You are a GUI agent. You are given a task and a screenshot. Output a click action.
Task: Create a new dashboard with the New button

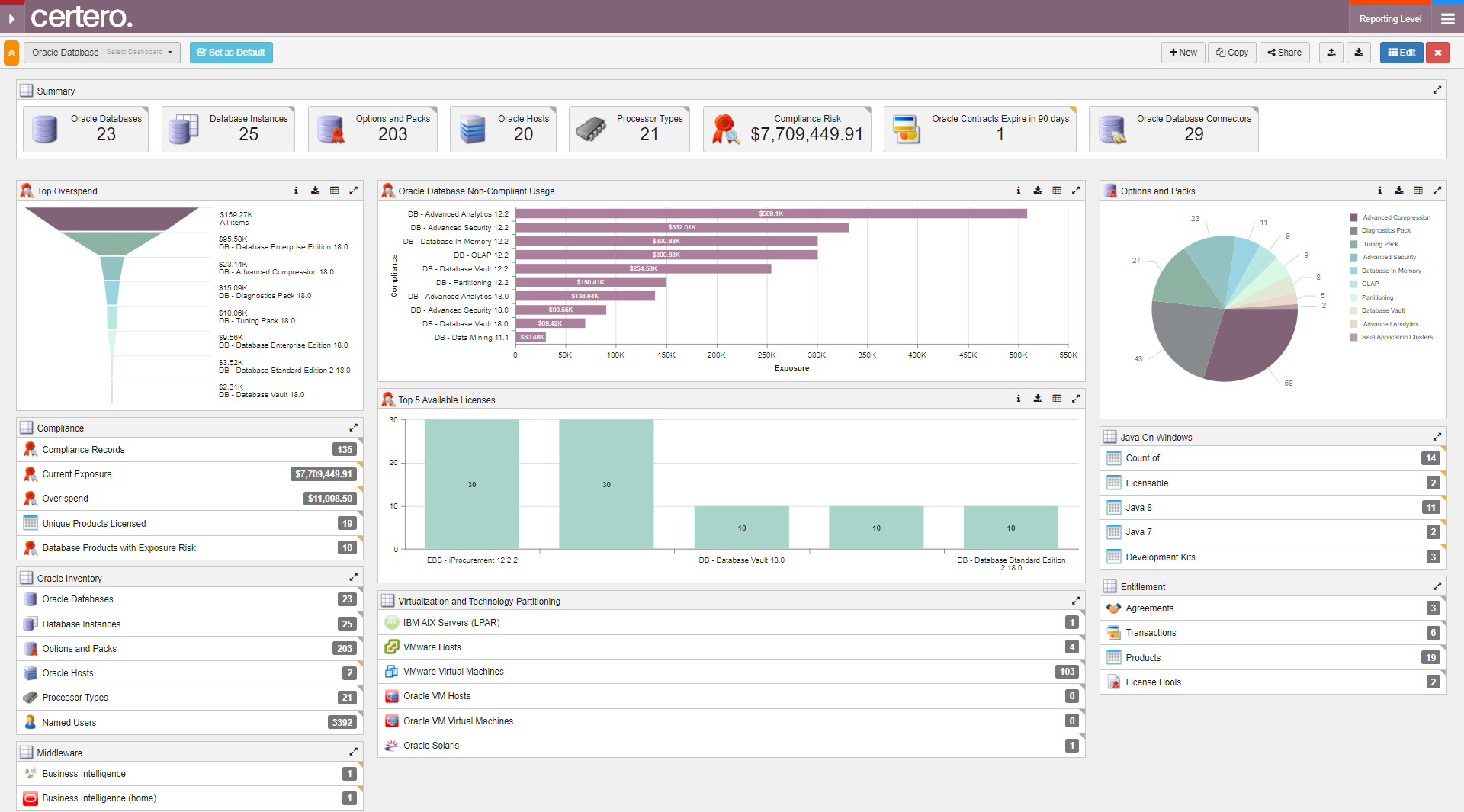click(x=1183, y=53)
